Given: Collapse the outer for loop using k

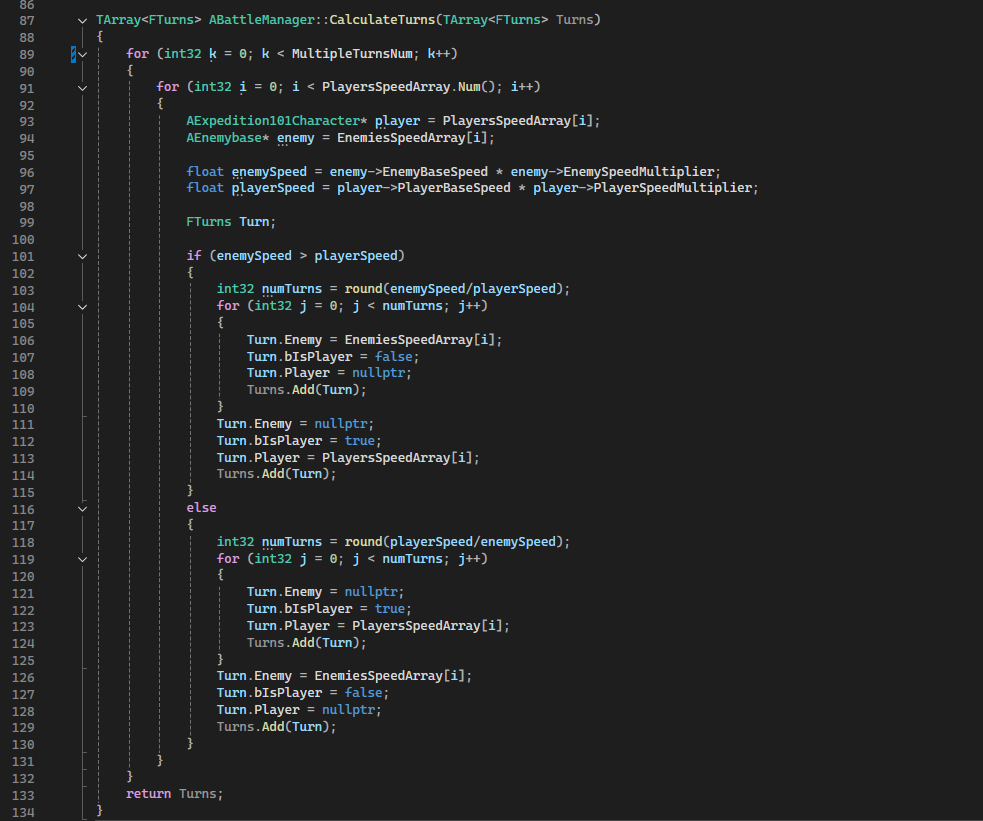Looking at the screenshot, I should point(82,54).
